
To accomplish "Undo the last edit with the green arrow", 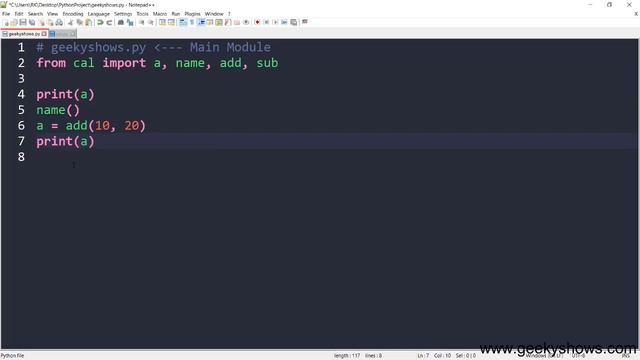I will 100,22.
